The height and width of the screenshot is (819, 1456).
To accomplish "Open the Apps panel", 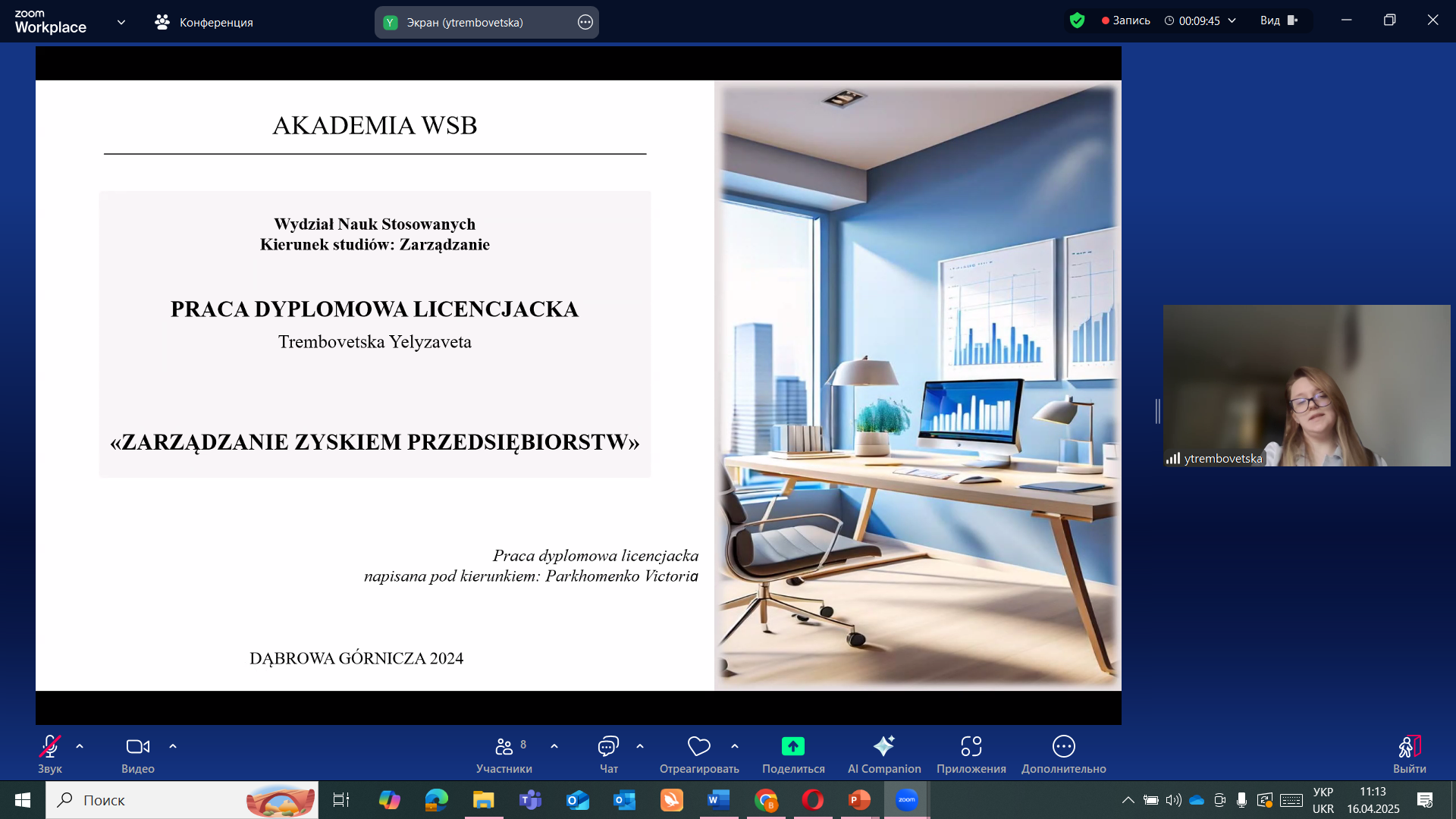I will pos(971,747).
